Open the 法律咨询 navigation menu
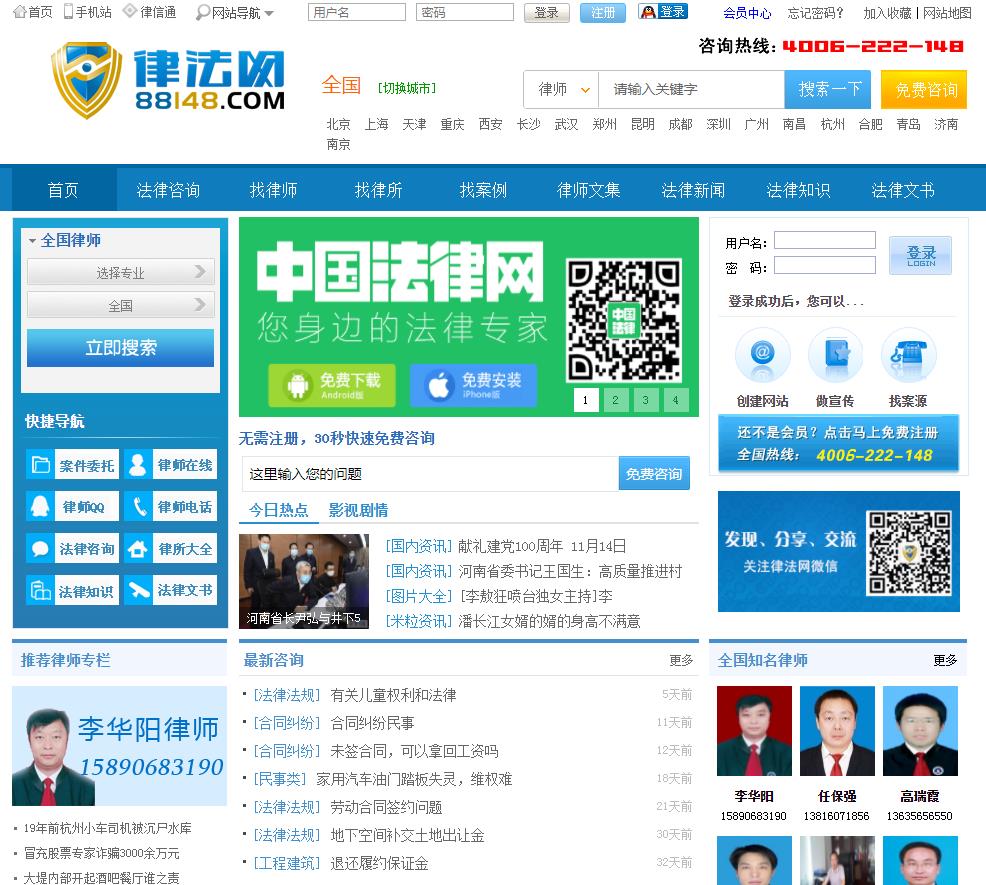The height and width of the screenshot is (885, 986). (x=168, y=190)
